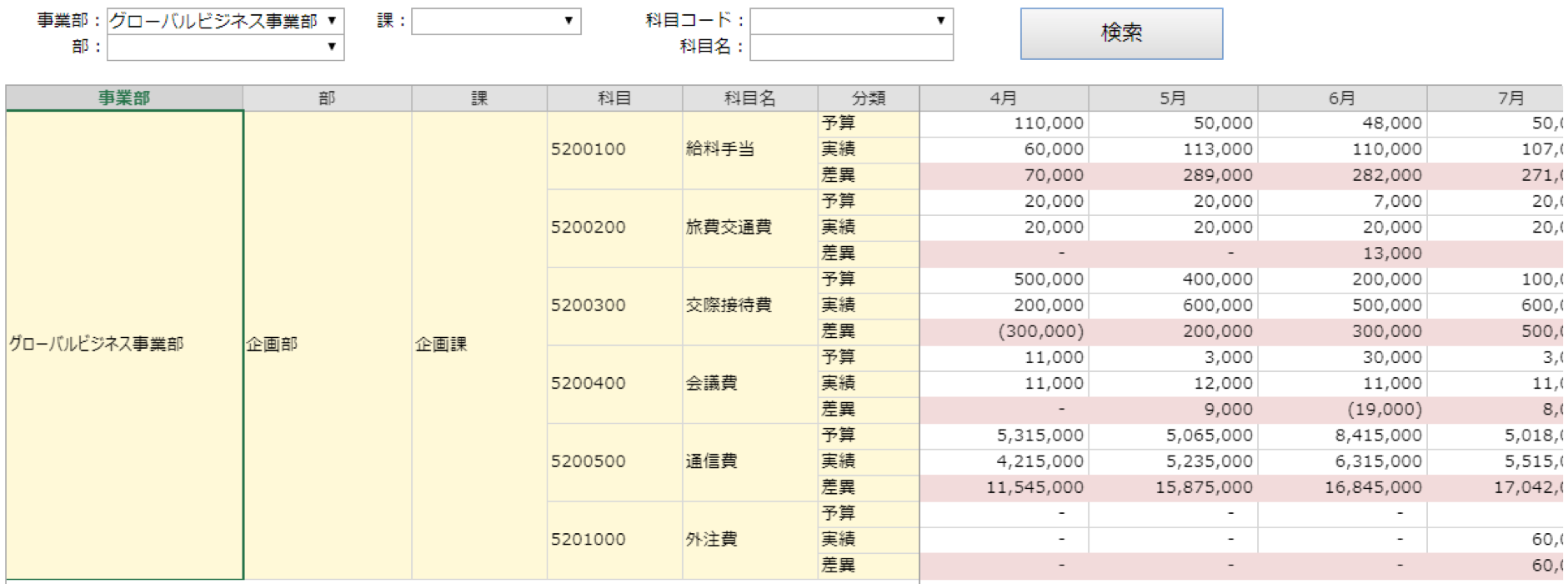Screen dimensions: 1568x584
Task: Select the 282,000 variance cell
Action: (x=1342, y=175)
